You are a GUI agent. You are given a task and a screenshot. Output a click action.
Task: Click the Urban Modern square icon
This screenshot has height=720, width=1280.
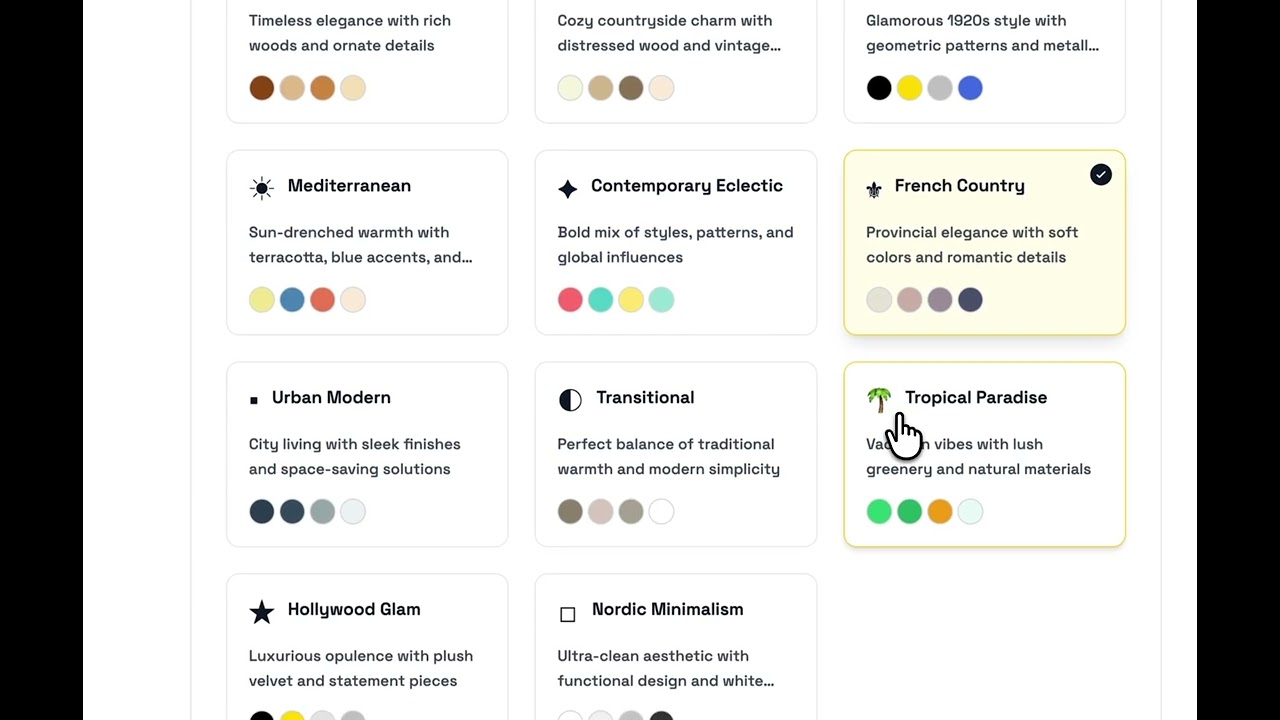click(x=254, y=400)
